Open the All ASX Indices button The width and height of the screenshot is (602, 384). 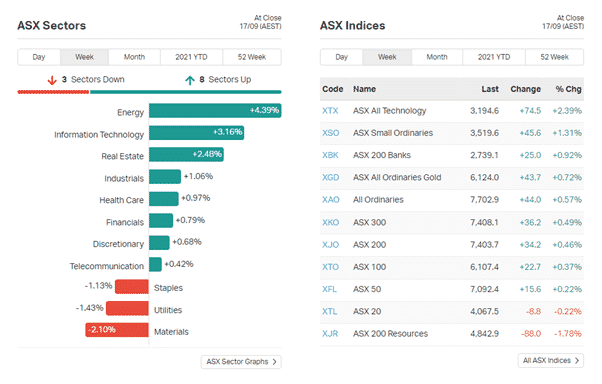click(551, 360)
